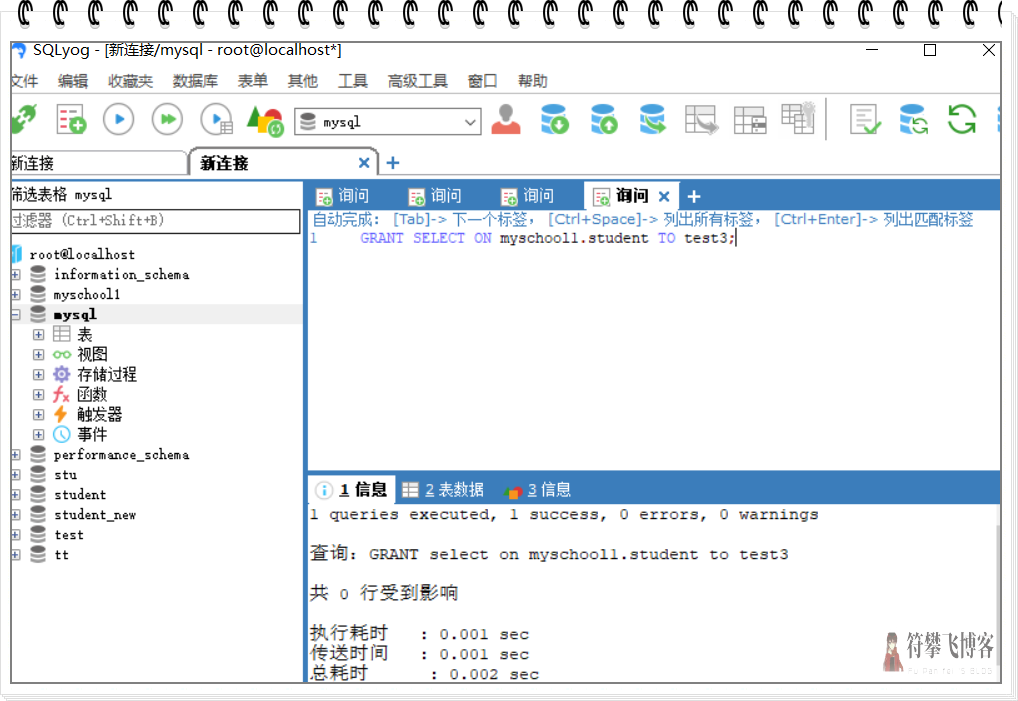Click the 函数 fx icon
Viewport: 1018px width, 701px height.
61,395
